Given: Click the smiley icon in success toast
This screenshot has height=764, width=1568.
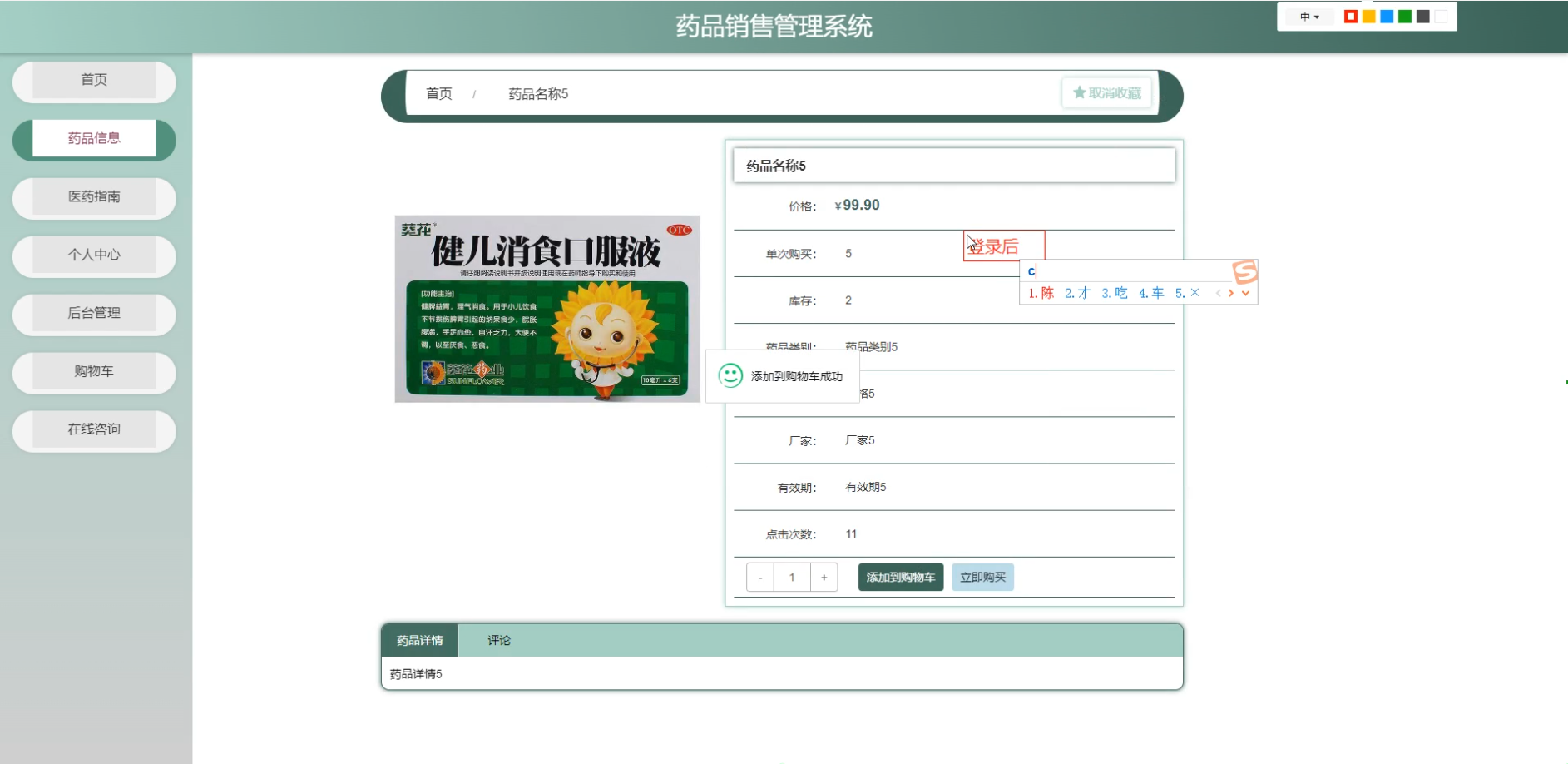Looking at the screenshot, I should point(730,375).
